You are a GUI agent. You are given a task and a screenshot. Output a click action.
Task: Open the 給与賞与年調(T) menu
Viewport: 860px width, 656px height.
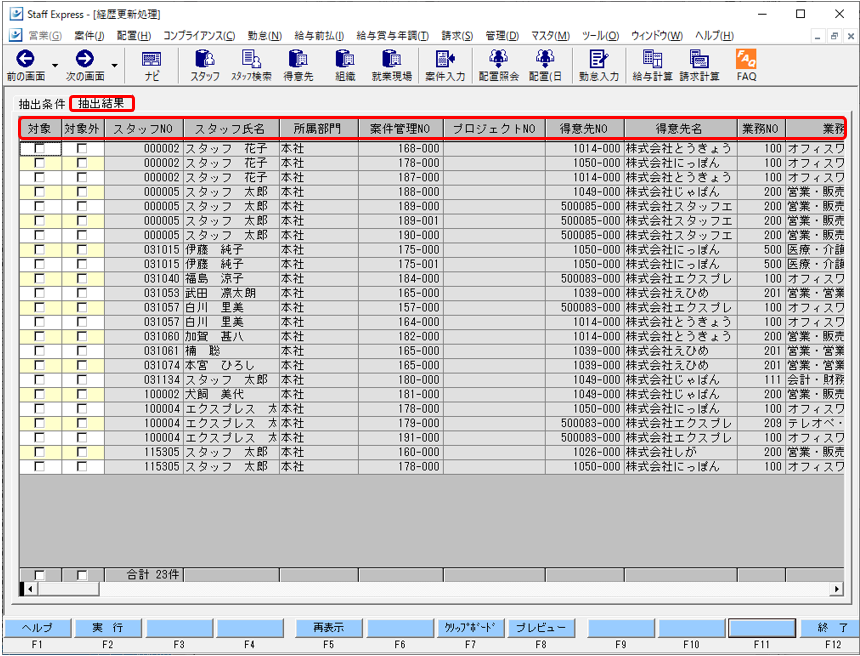click(x=393, y=36)
